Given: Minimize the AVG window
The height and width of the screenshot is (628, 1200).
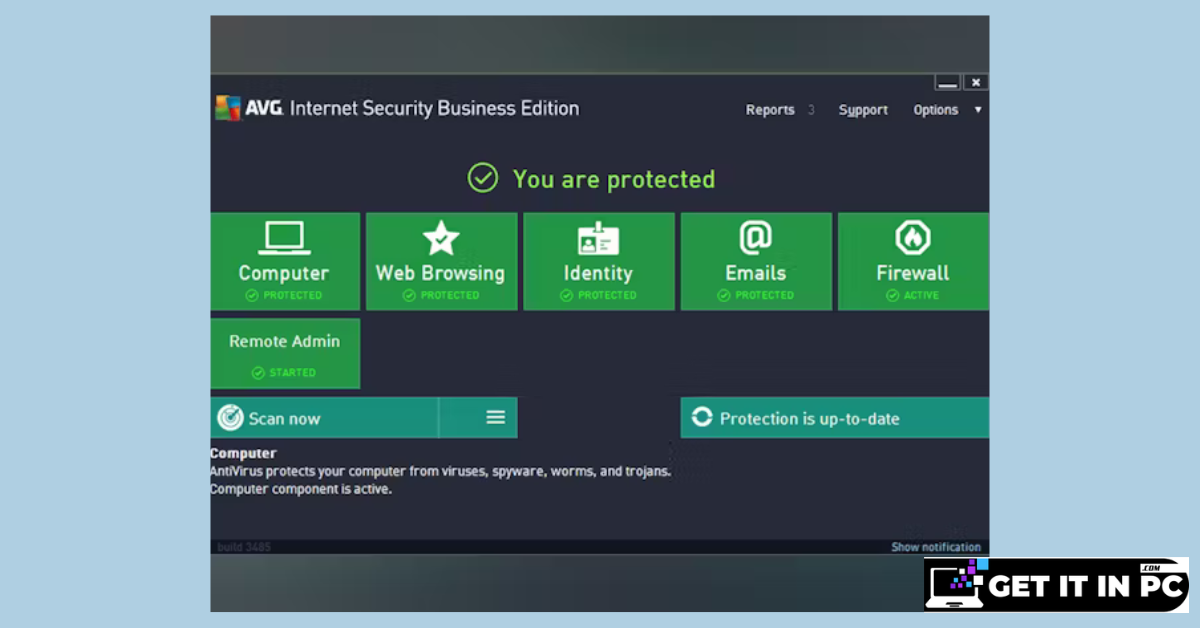Looking at the screenshot, I should coord(948,83).
